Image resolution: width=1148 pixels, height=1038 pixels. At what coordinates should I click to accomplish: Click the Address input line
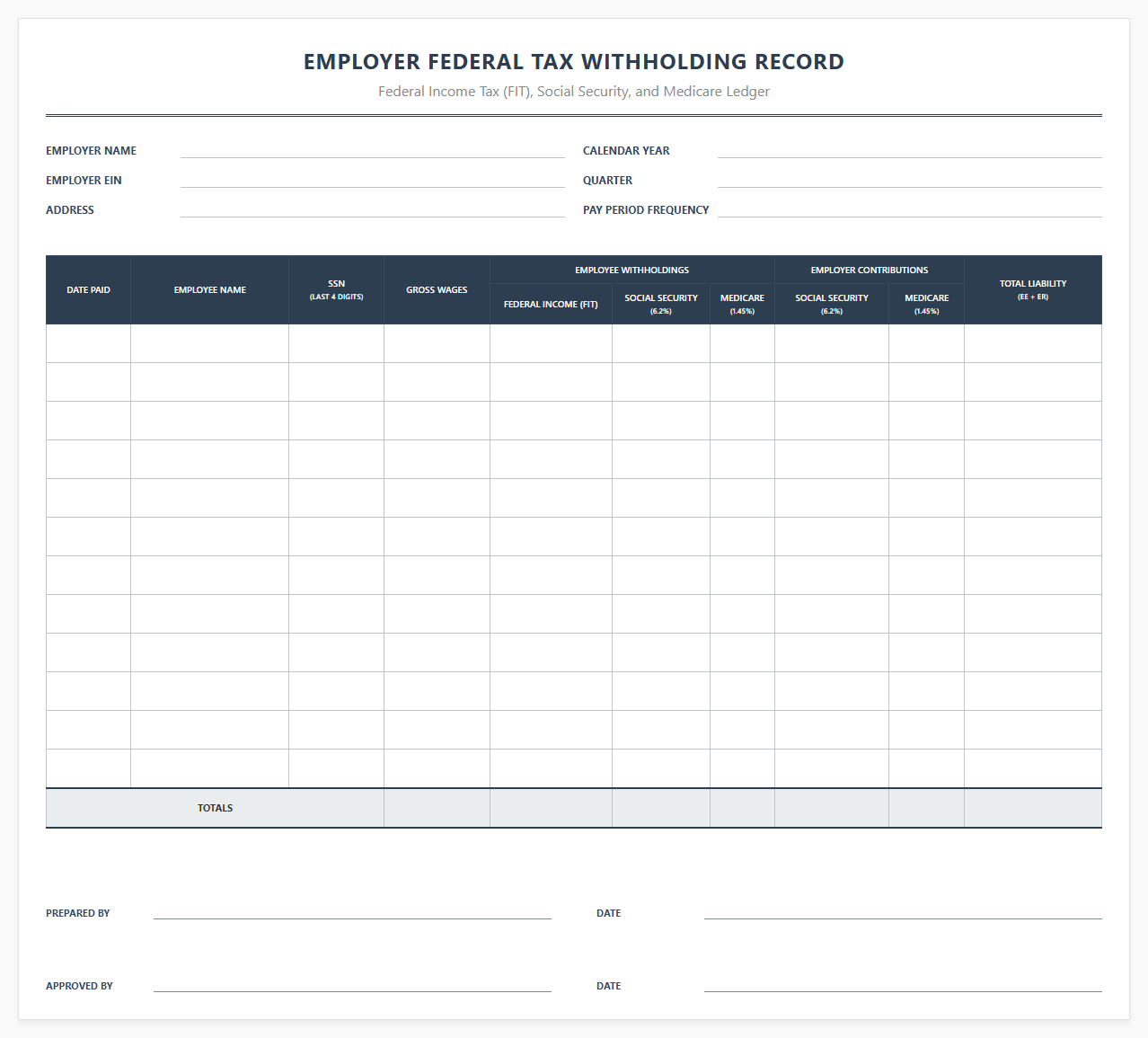373,209
